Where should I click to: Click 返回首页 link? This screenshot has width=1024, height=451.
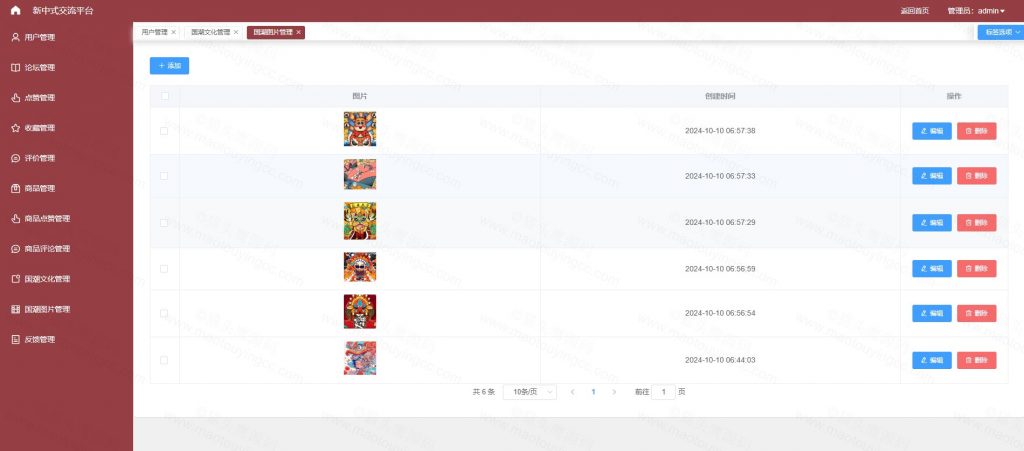[x=914, y=11]
